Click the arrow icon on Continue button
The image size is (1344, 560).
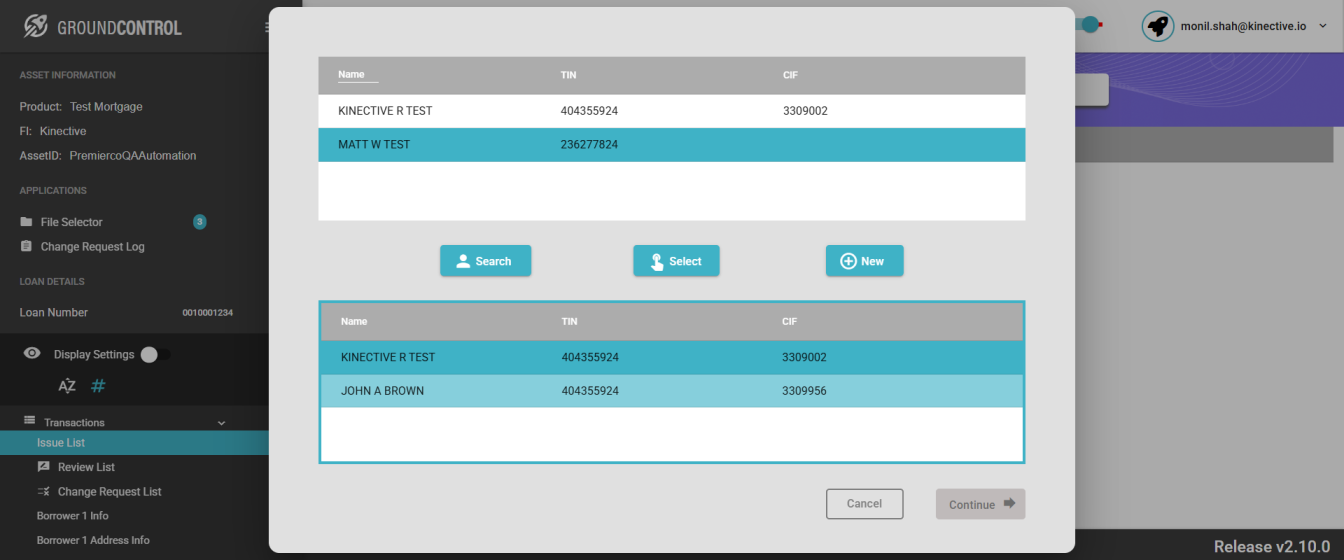click(x=1009, y=504)
